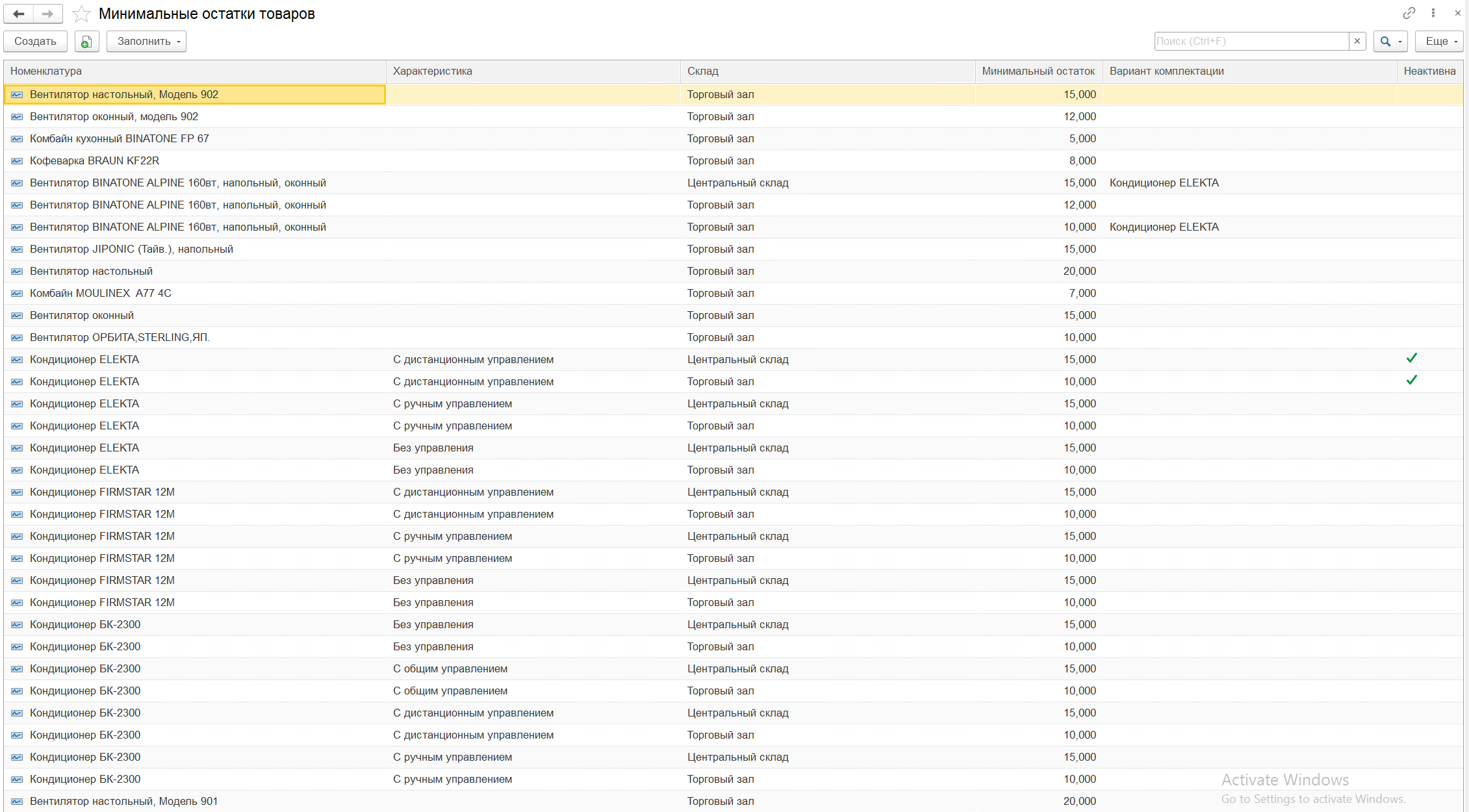Click row icon of Вентилятор JIPONIC (Тайв.), напольный
The height and width of the screenshot is (812, 1469).
click(x=17, y=249)
